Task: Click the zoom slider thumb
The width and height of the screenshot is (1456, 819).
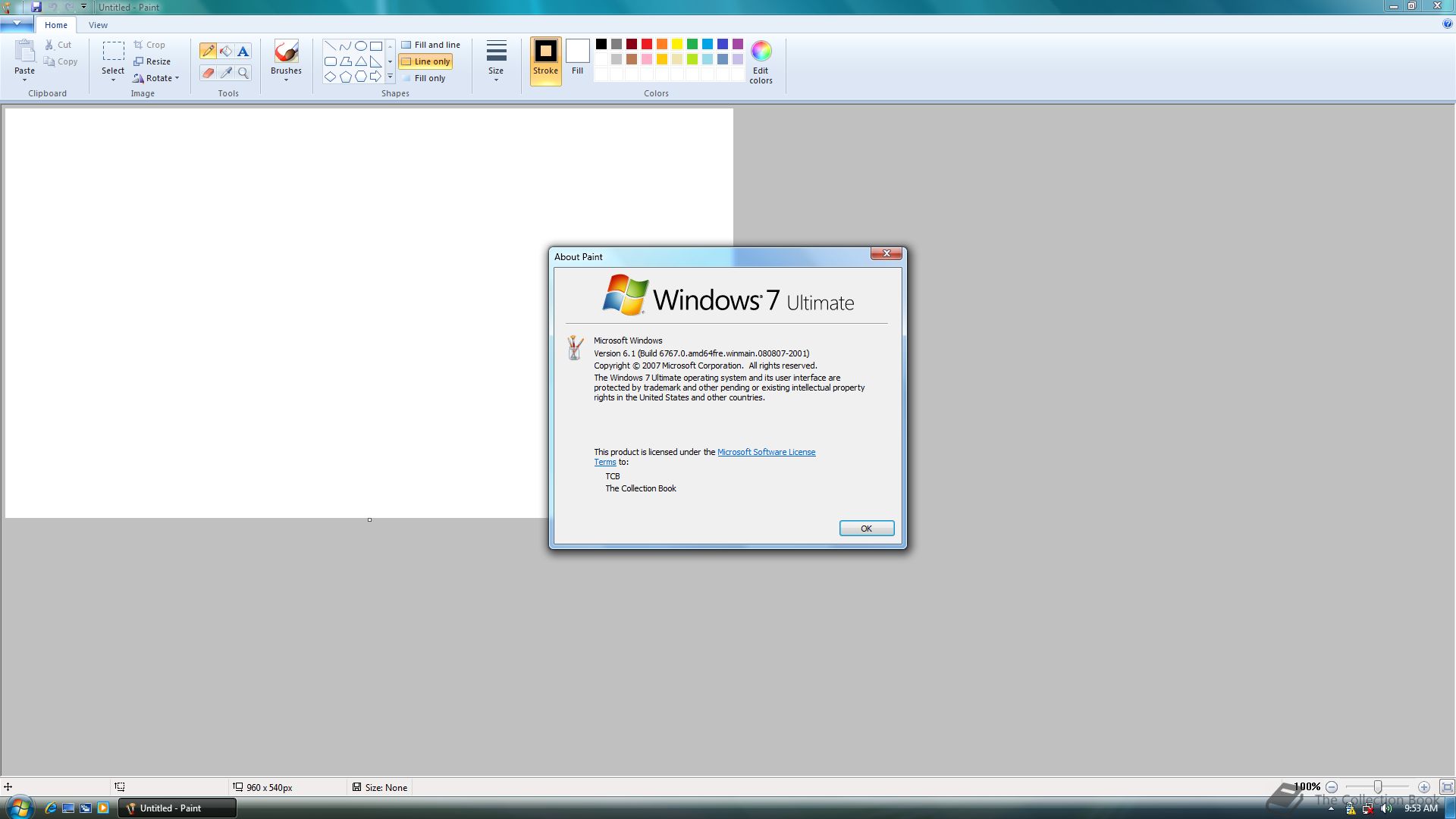Action: (1378, 787)
